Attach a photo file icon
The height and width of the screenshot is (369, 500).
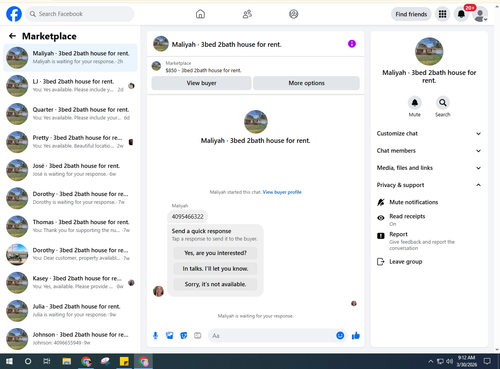pos(169,336)
